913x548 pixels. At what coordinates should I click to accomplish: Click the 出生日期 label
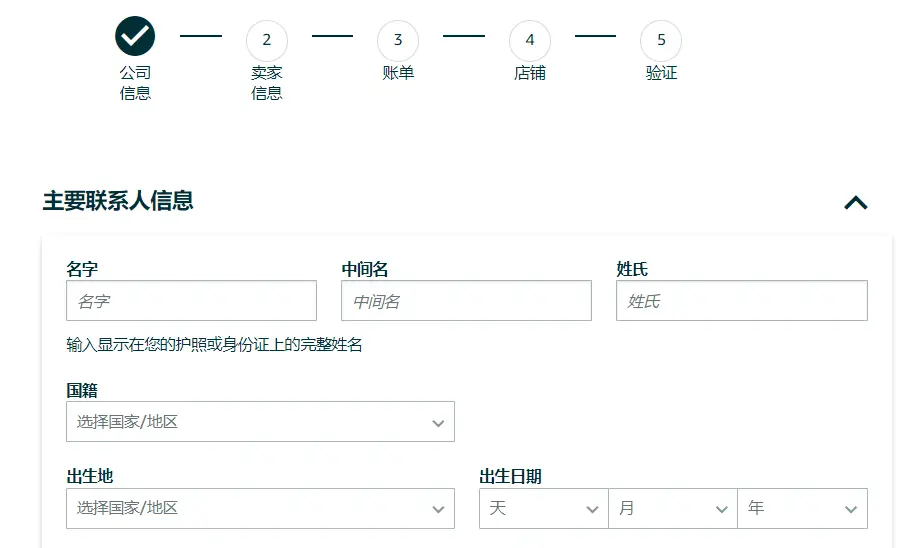[x=511, y=476]
